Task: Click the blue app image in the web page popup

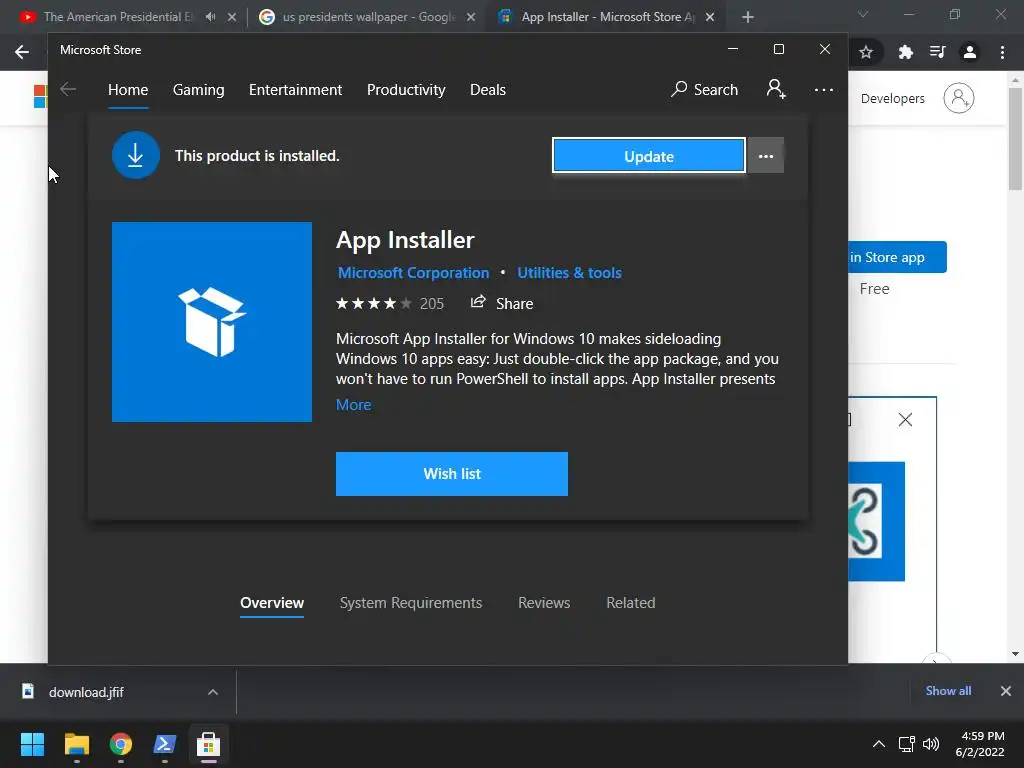Action: (876, 521)
